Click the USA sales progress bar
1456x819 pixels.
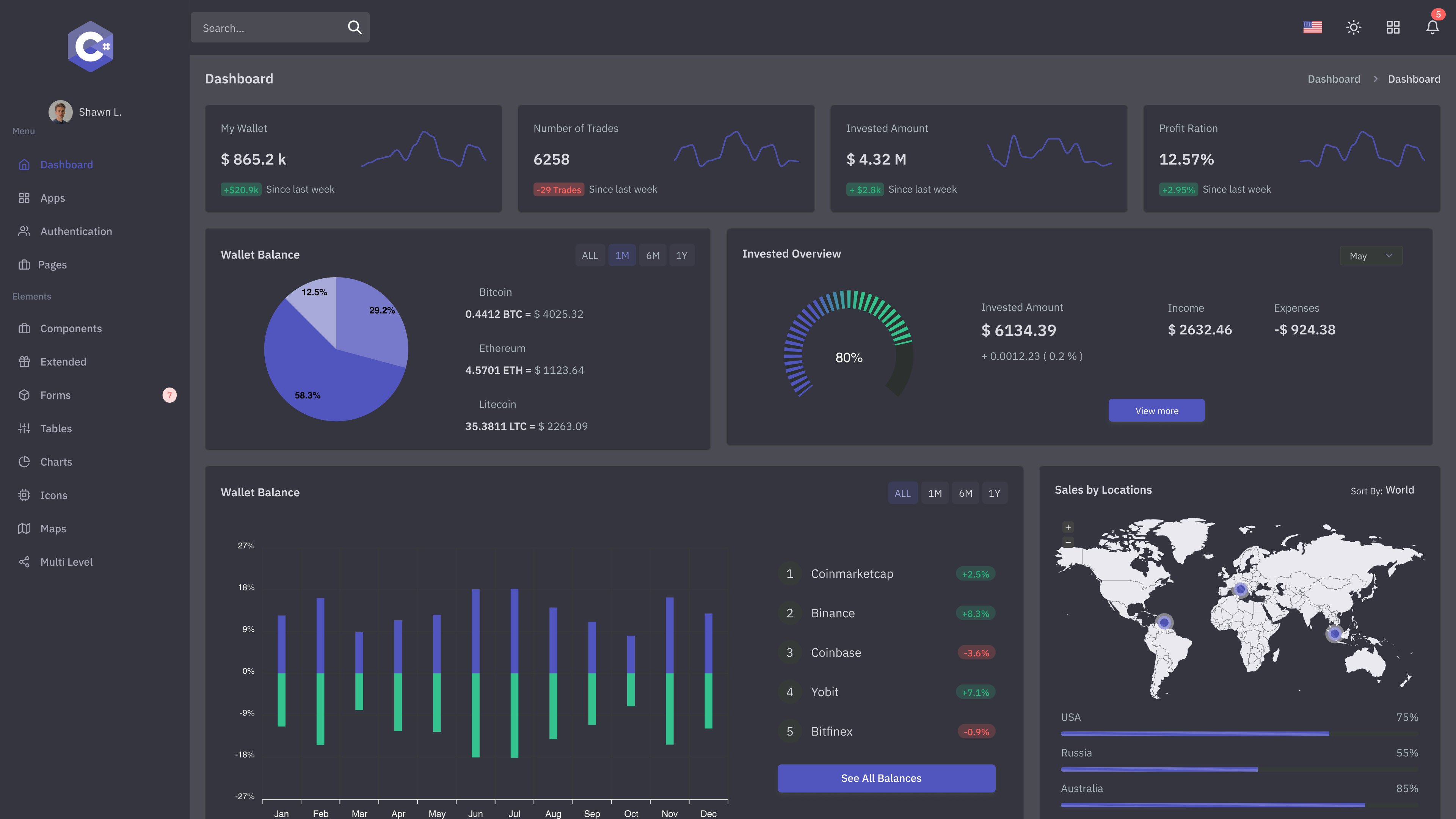tap(1239, 734)
